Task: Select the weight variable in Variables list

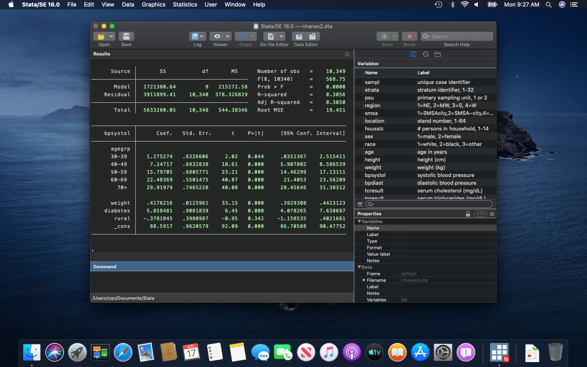Action: coord(426,167)
